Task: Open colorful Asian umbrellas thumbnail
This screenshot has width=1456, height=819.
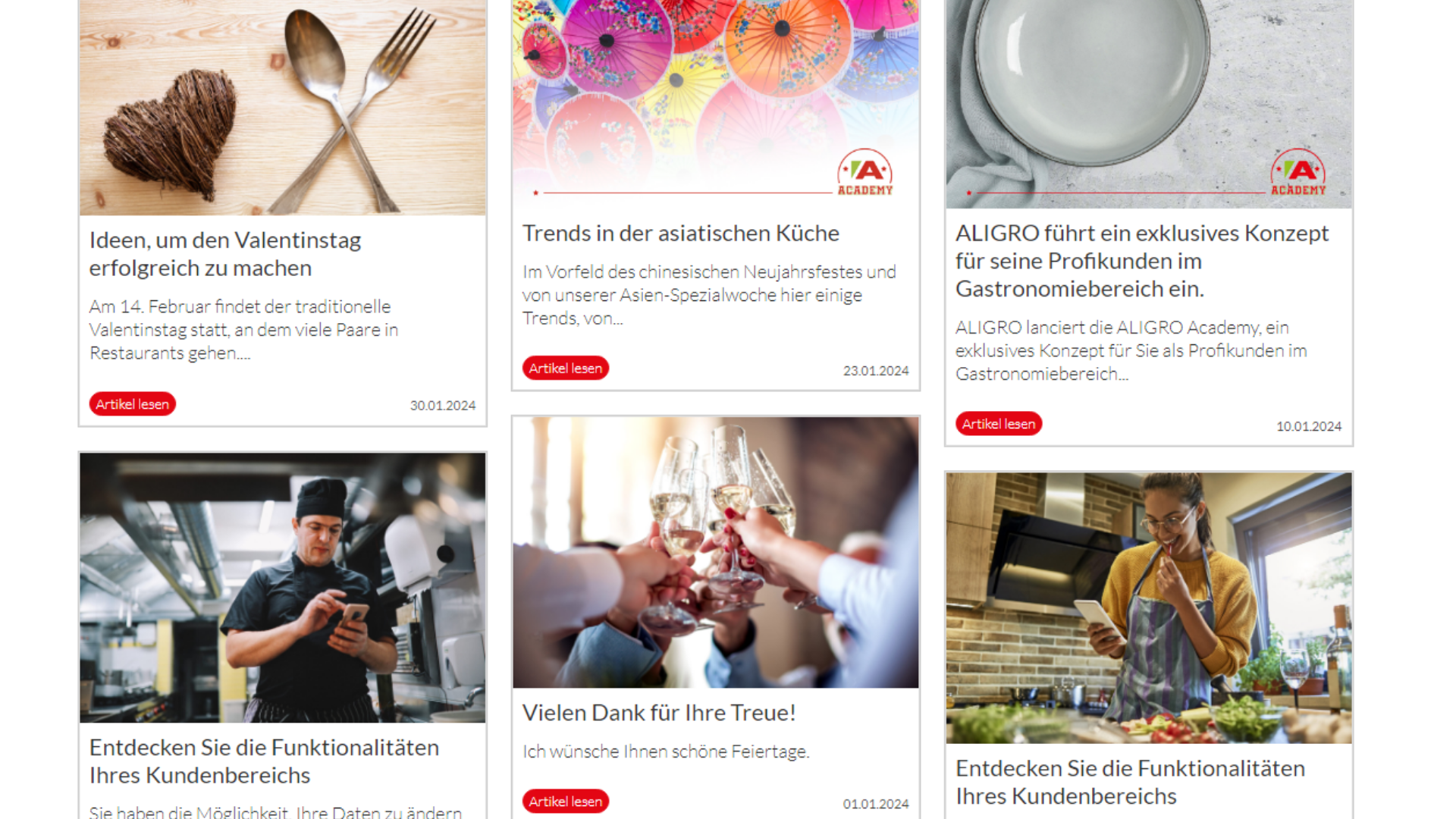Action: coord(716,104)
